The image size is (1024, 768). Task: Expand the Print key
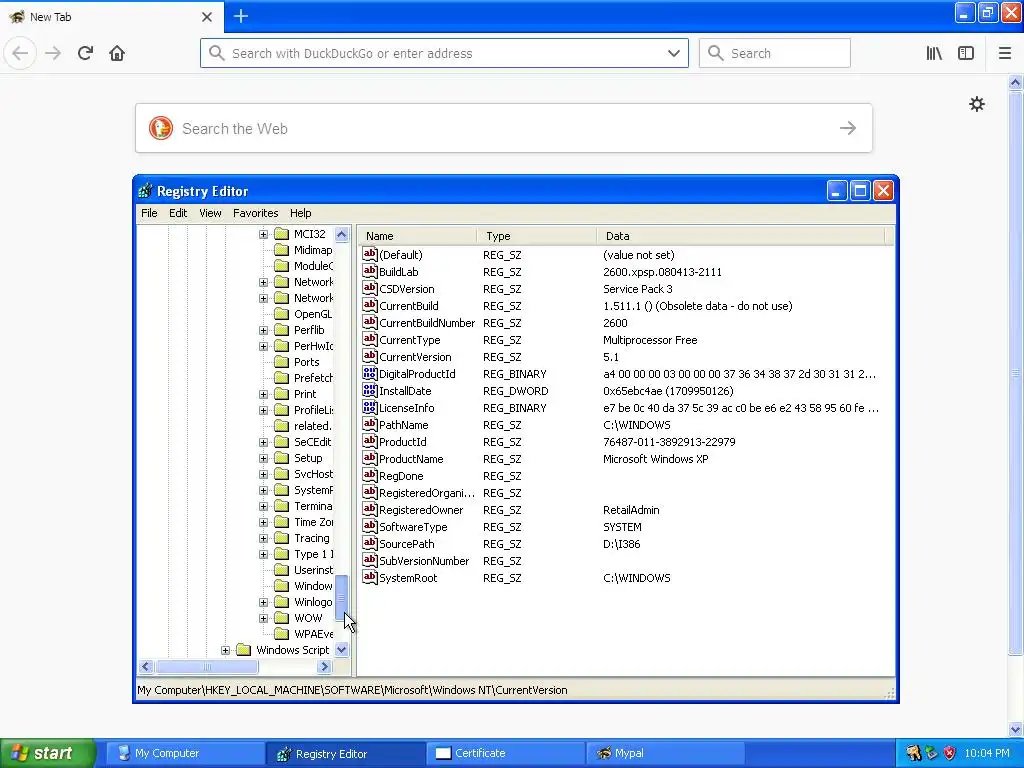click(x=263, y=394)
